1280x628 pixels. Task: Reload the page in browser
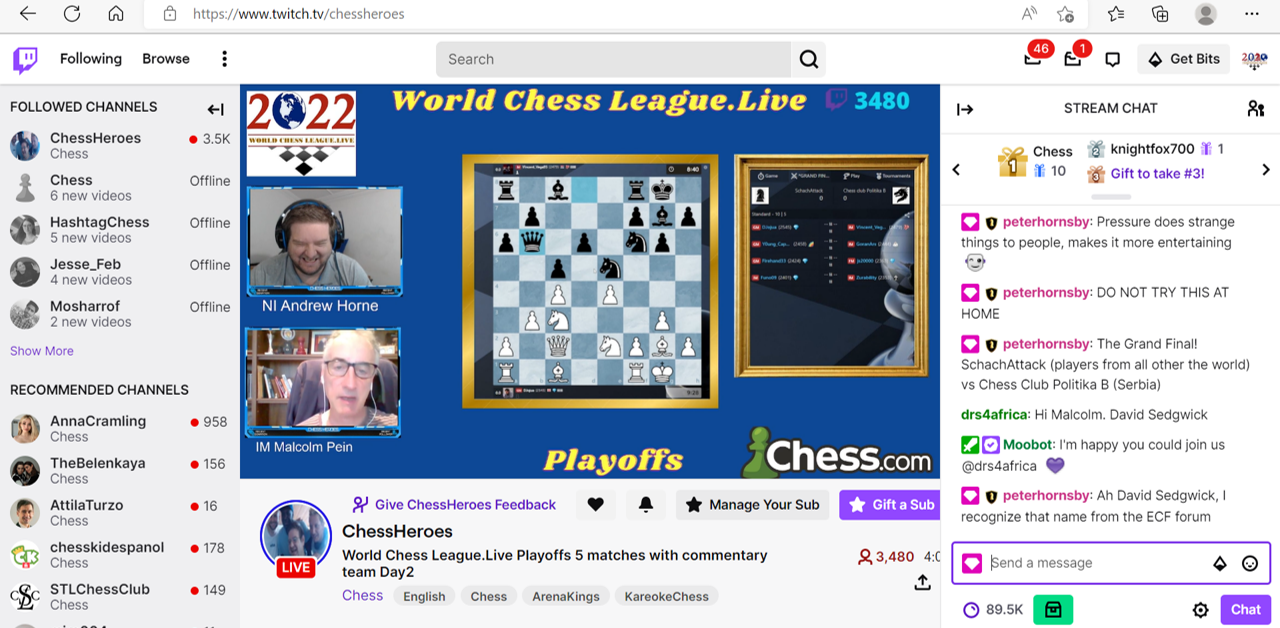coord(72,14)
